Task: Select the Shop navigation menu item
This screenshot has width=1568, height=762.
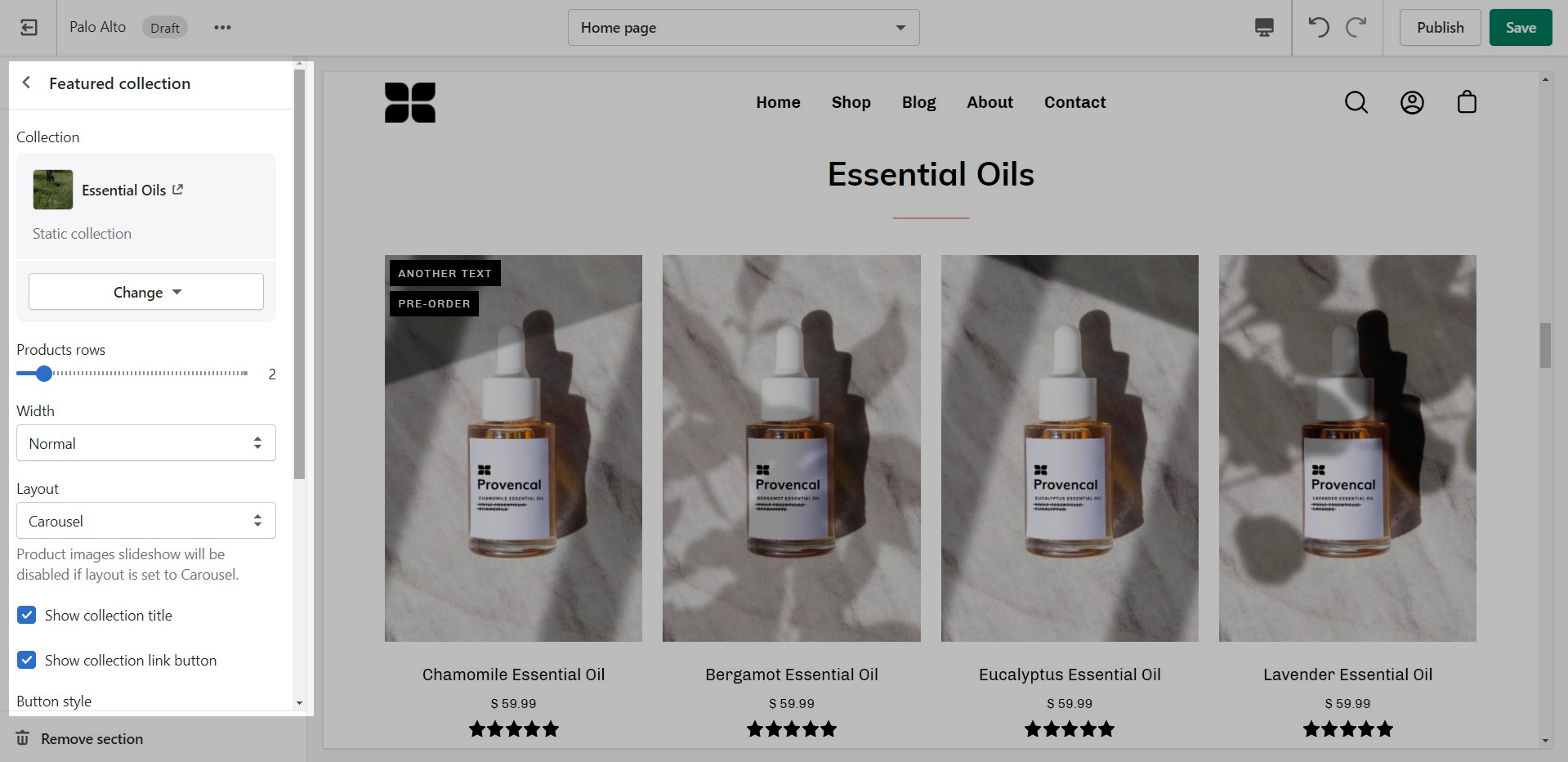Action: click(851, 102)
